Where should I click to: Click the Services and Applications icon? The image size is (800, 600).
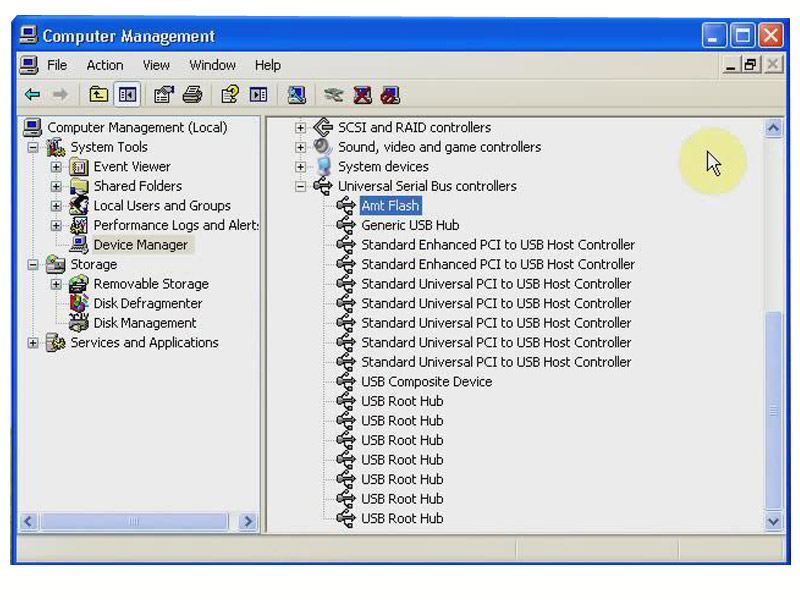(x=55, y=342)
